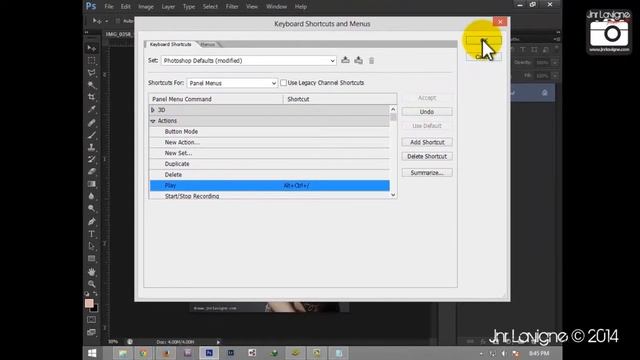Select the Clone Stamp tool
This screenshot has width=640, height=360.
pos(92,147)
